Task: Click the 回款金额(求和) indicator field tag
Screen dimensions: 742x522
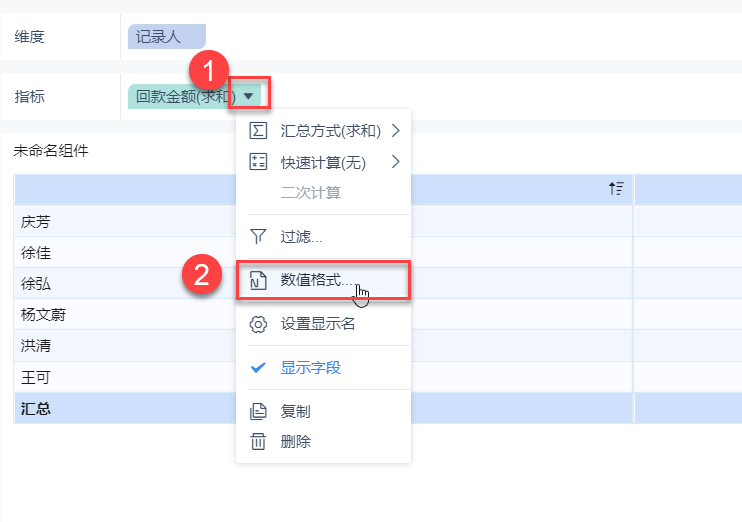Action: pos(184,96)
